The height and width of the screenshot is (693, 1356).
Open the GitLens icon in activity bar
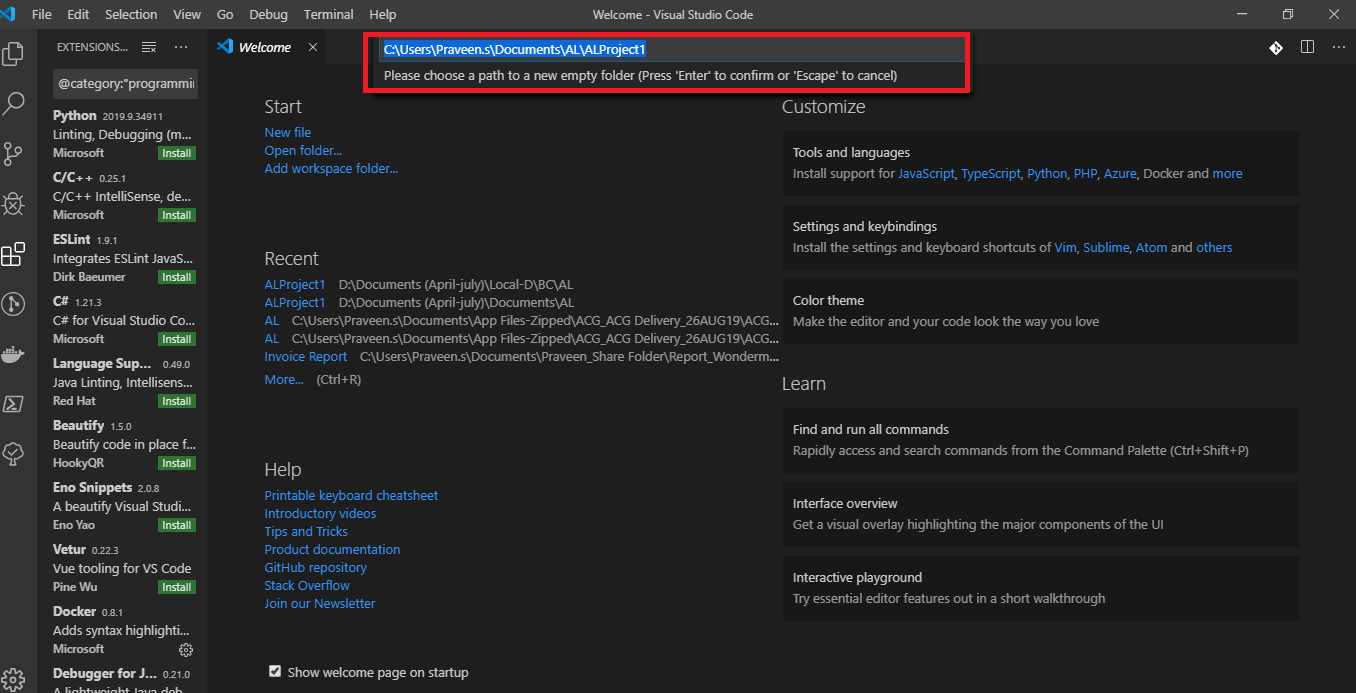coord(13,304)
